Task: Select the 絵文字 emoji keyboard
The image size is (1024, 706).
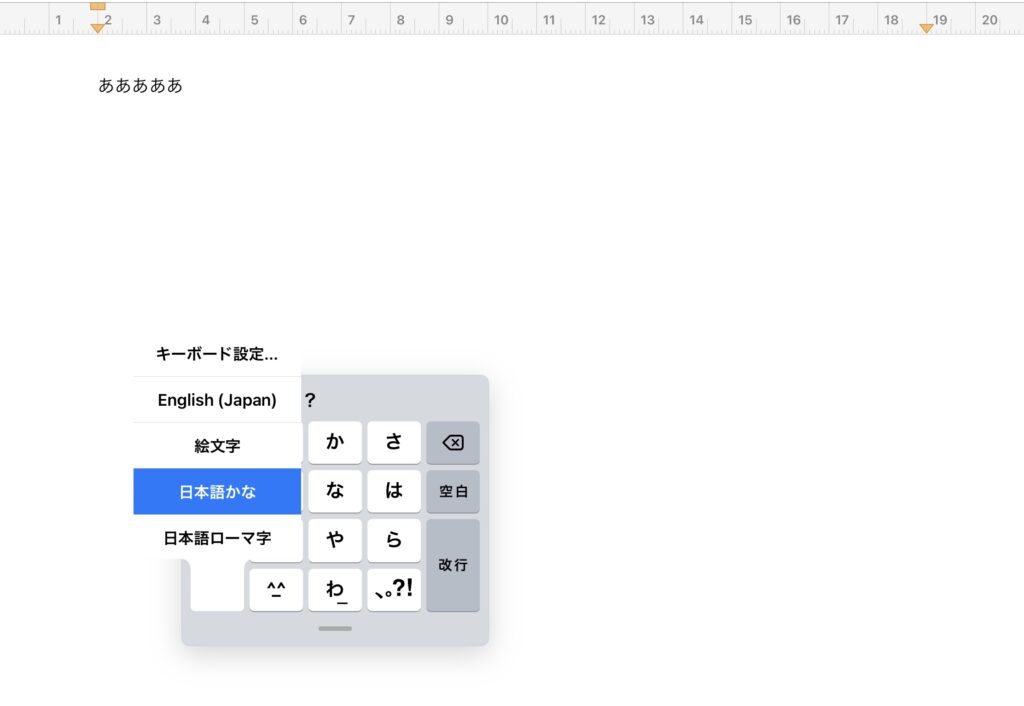Action: [217, 445]
